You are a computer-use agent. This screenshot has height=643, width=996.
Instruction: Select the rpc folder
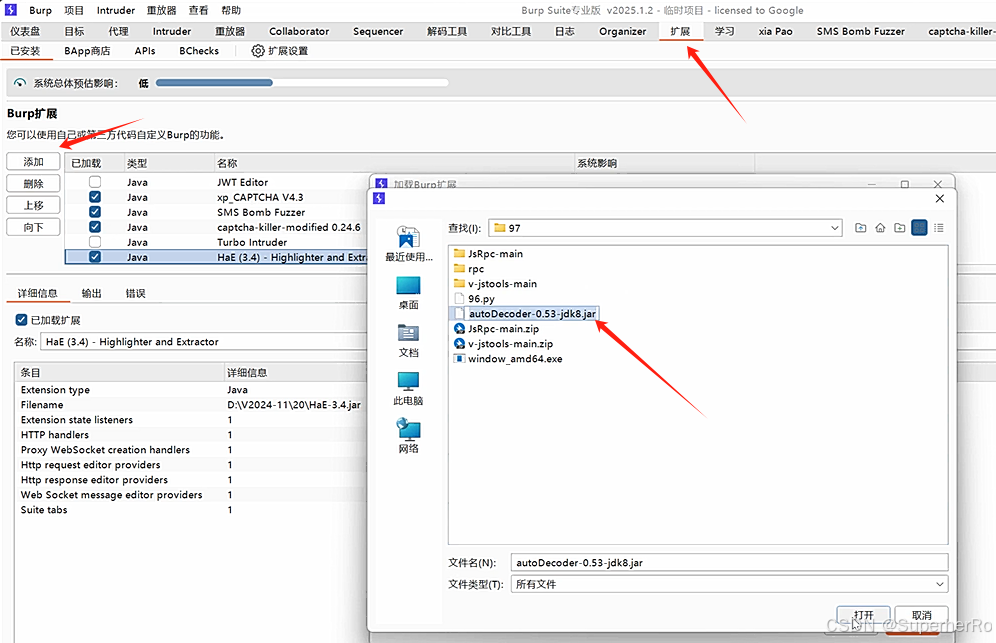point(469,269)
